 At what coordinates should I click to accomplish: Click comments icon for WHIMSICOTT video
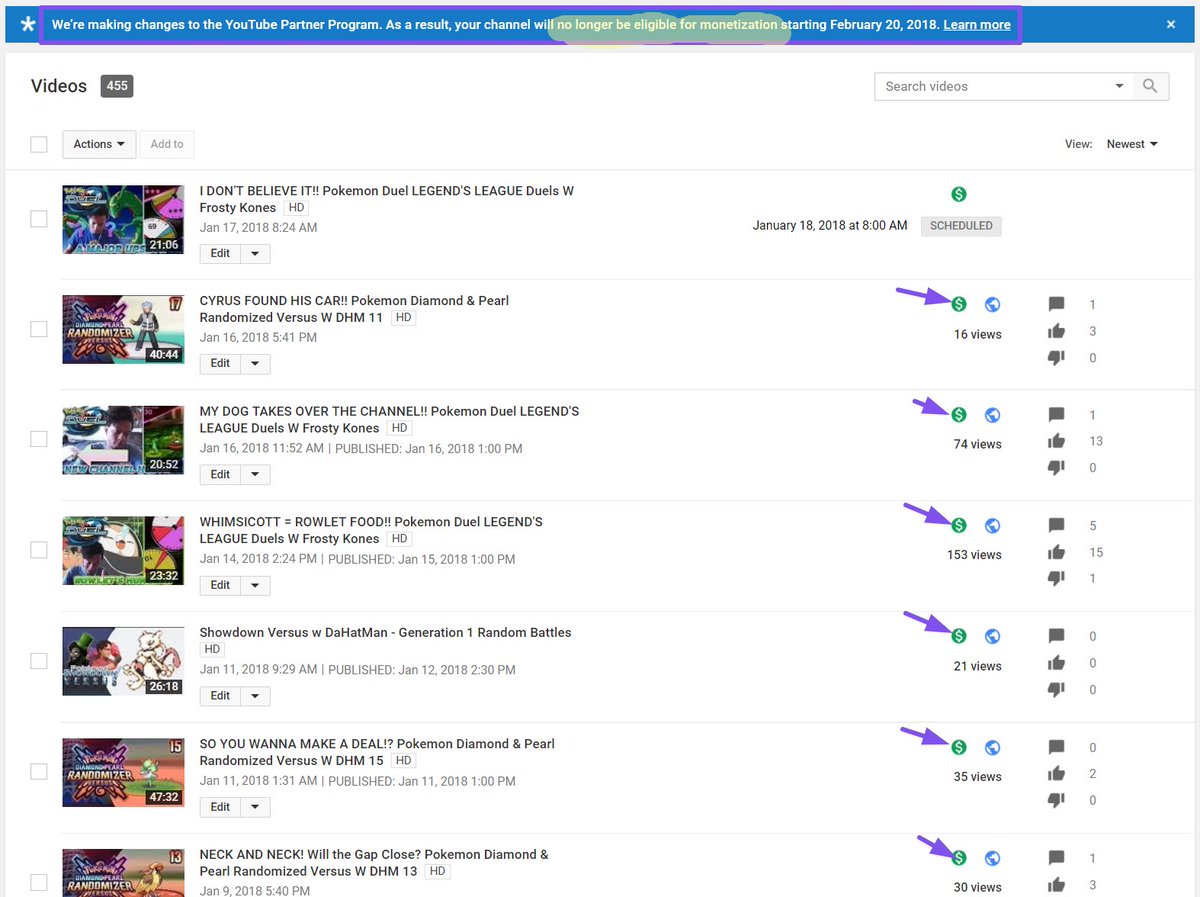pyautogui.click(x=1056, y=525)
